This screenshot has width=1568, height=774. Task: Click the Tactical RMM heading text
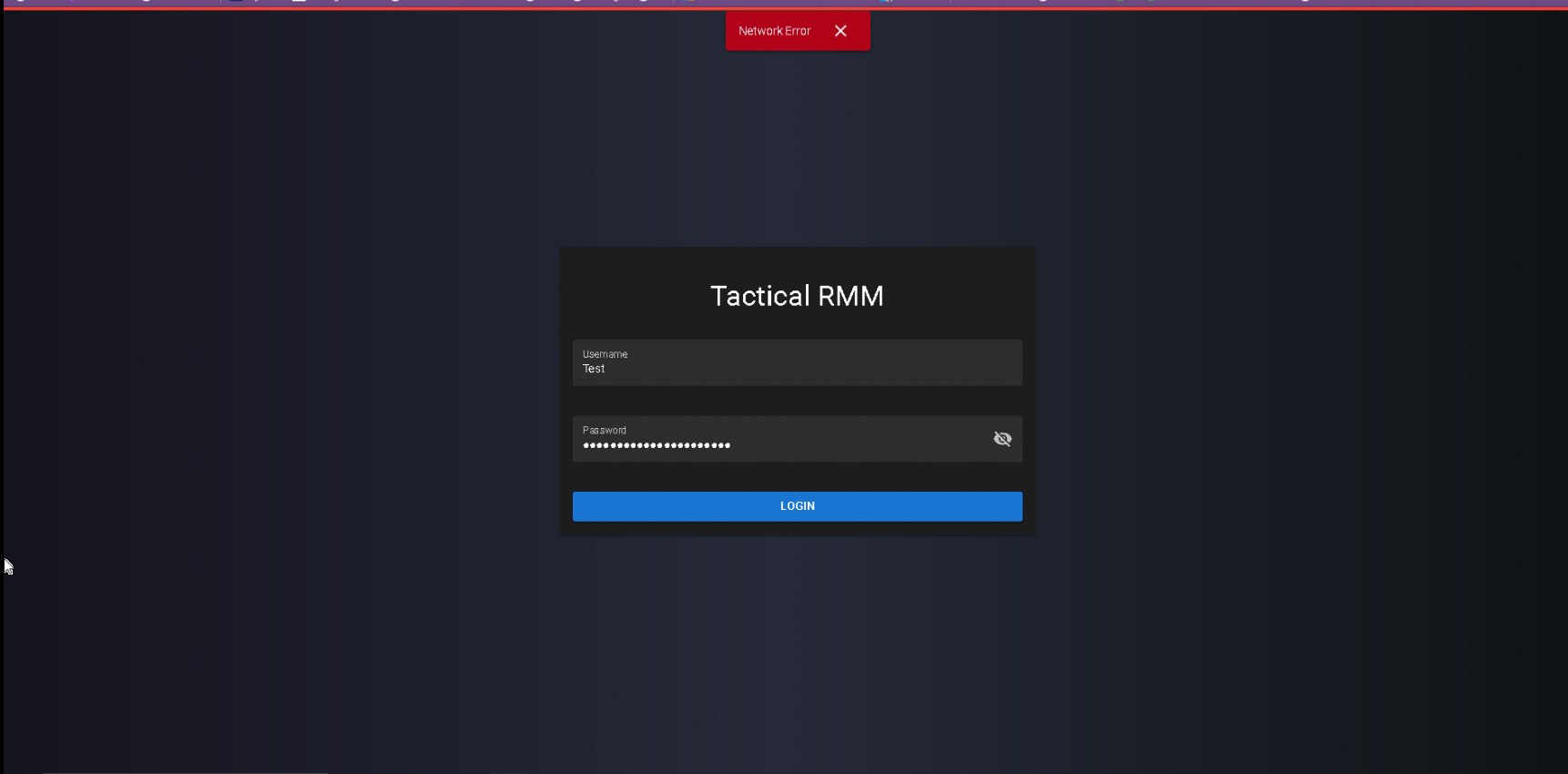[797, 296]
